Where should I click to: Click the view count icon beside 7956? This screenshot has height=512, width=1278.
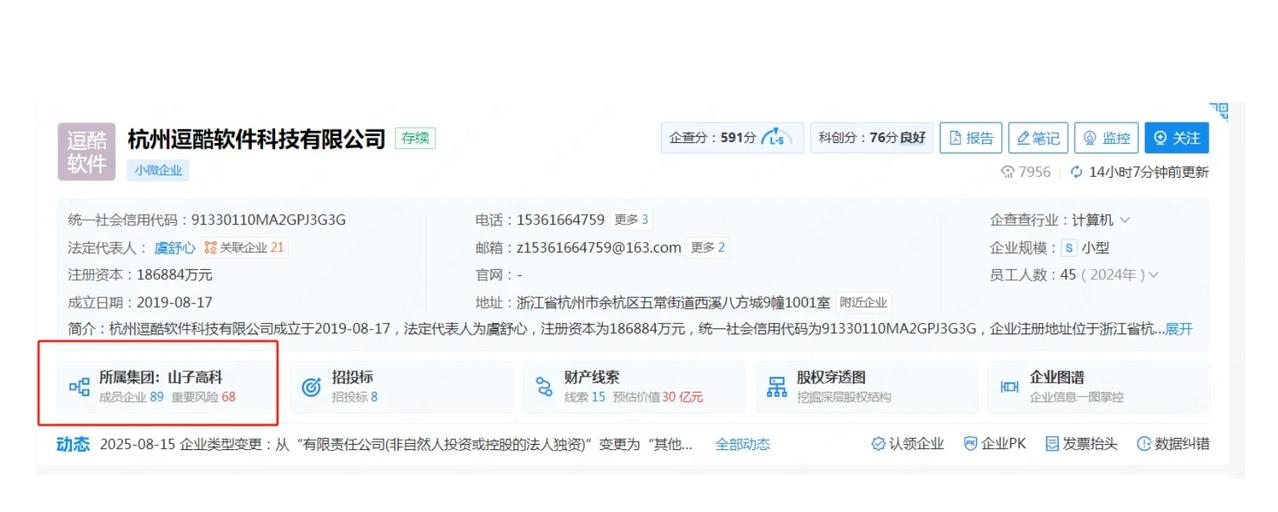point(1008,172)
